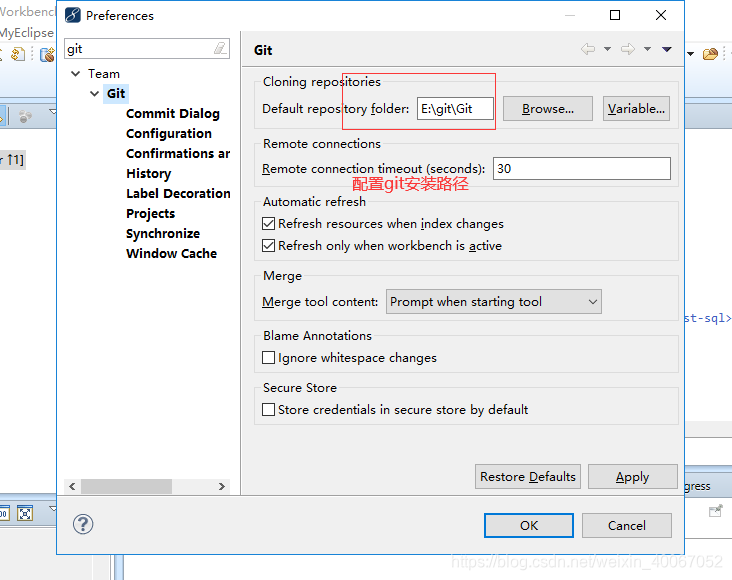Click the toolbar dropdown arrow beside open-folder icon
This screenshot has width=732, height=580.
point(690,54)
